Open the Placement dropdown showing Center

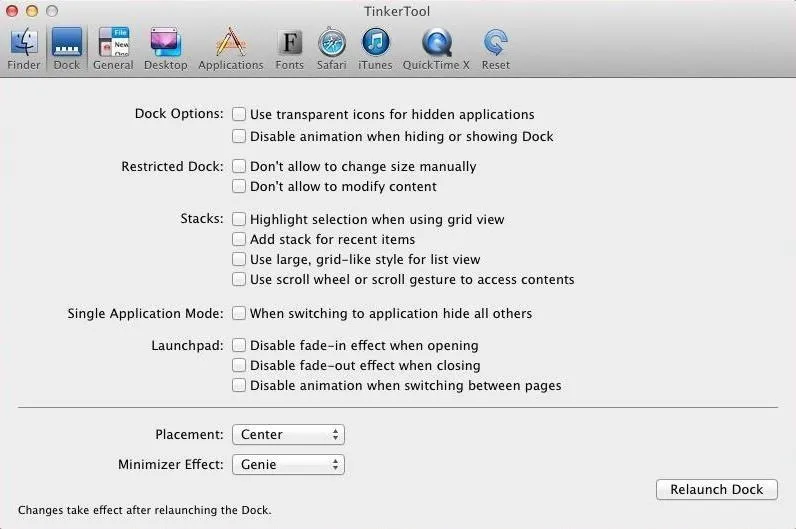pos(288,435)
